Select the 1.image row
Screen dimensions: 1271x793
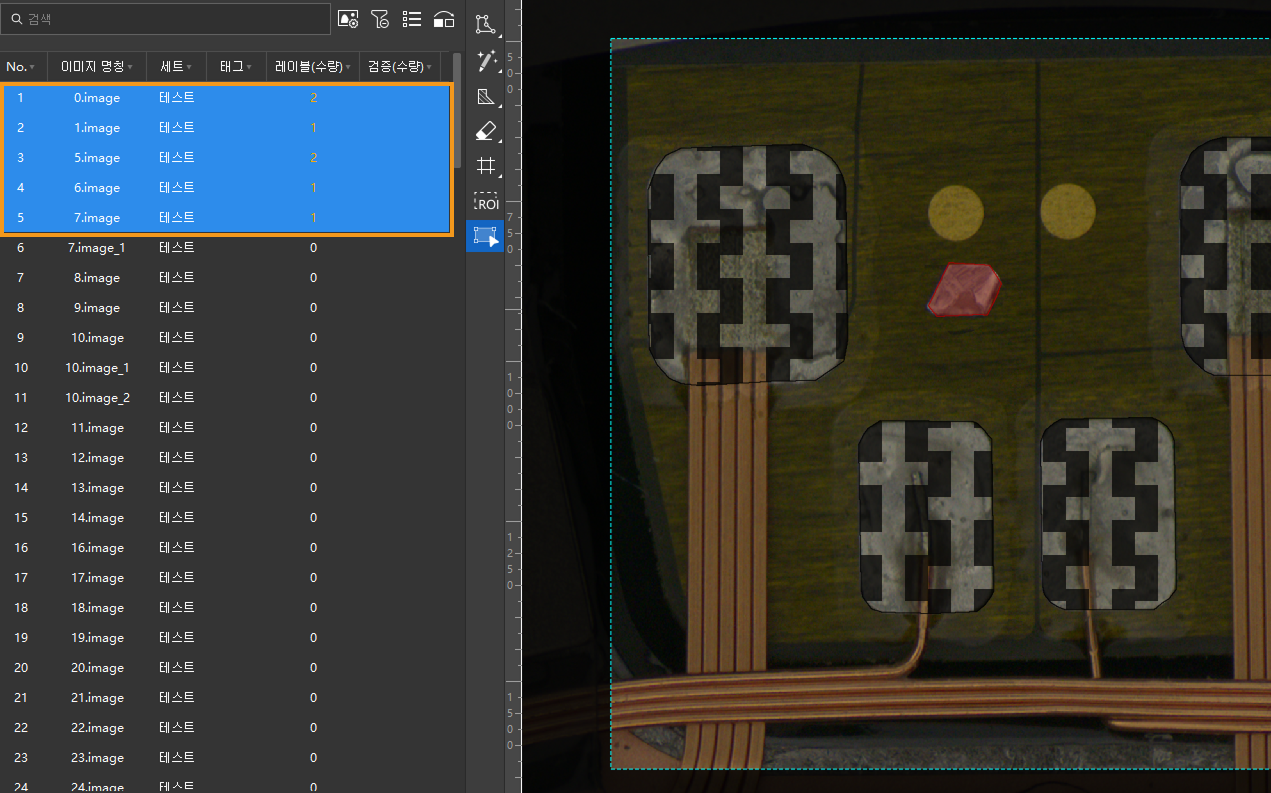coord(227,128)
